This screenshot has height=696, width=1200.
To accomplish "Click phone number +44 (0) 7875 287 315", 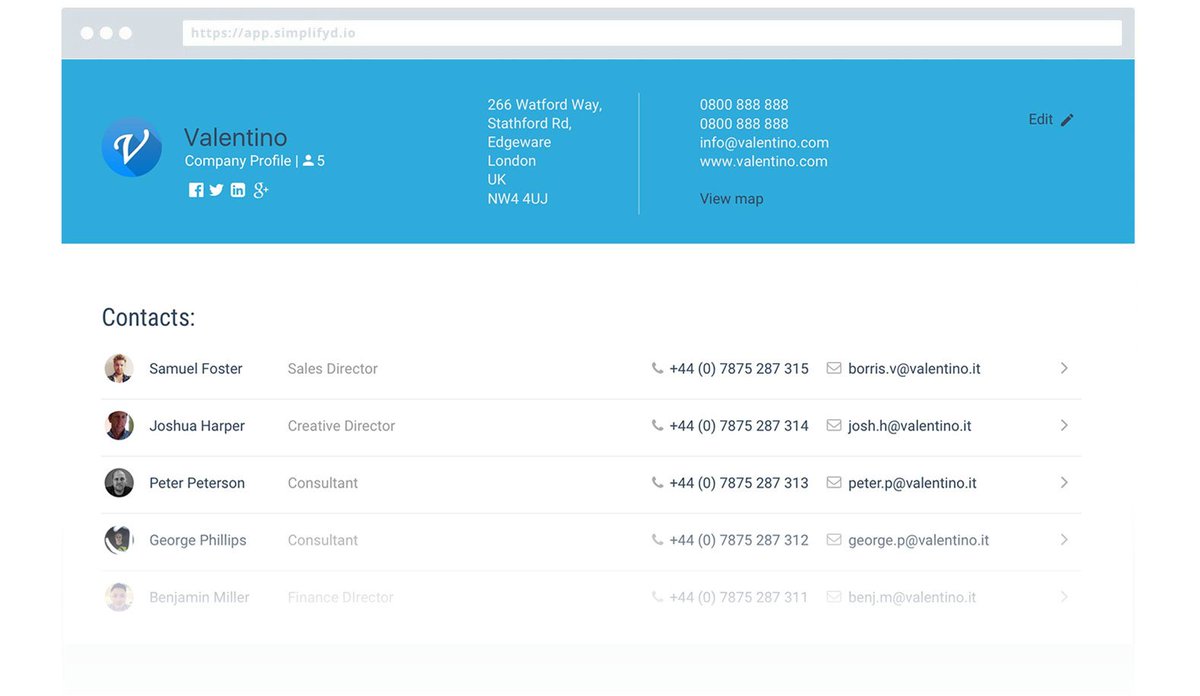I will pyautogui.click(x=739, y=369).
